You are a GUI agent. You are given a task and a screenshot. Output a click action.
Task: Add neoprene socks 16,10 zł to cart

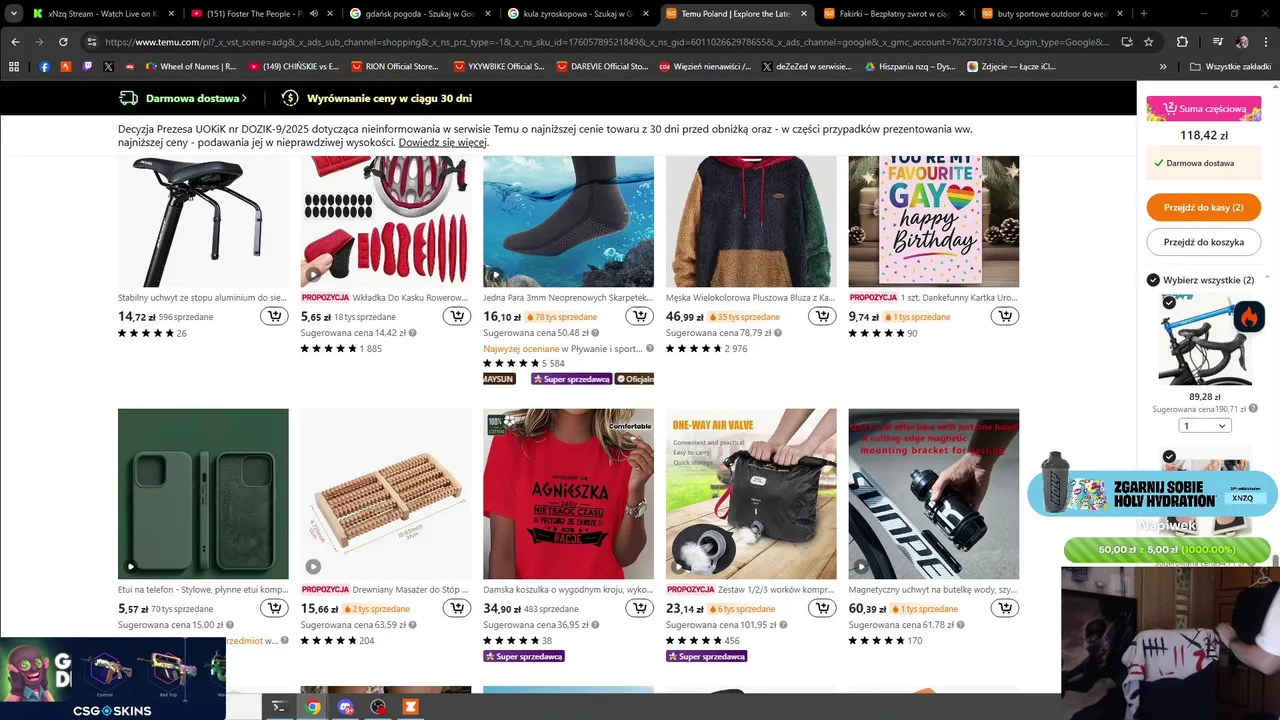click(640, 317)
